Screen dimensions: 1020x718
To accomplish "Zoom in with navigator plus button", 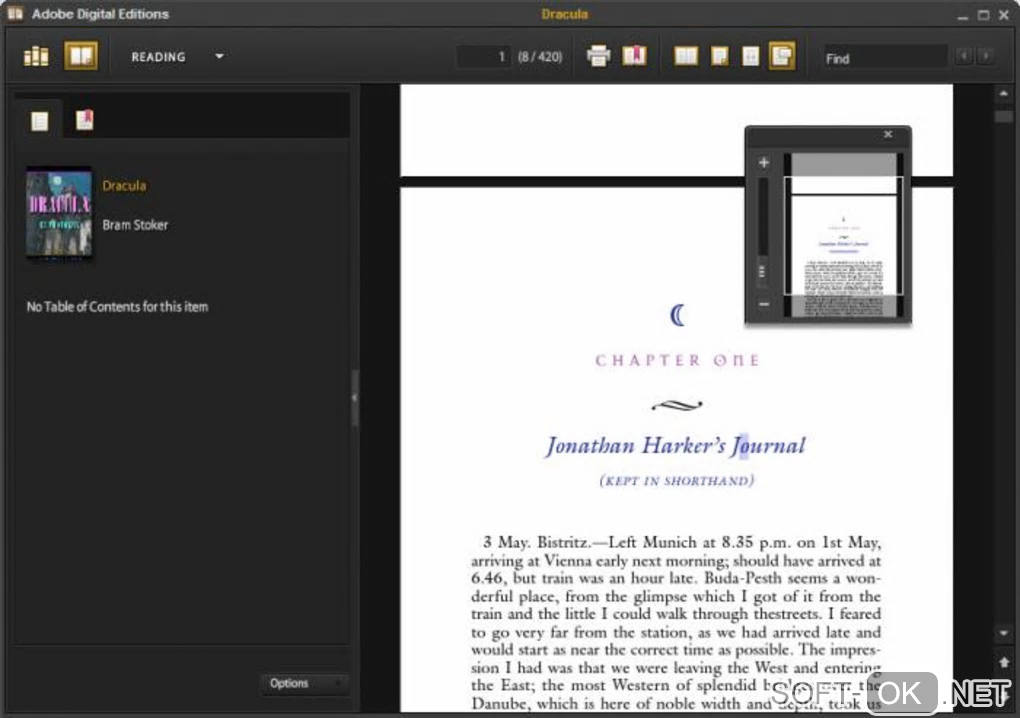I will click(764, 163).
